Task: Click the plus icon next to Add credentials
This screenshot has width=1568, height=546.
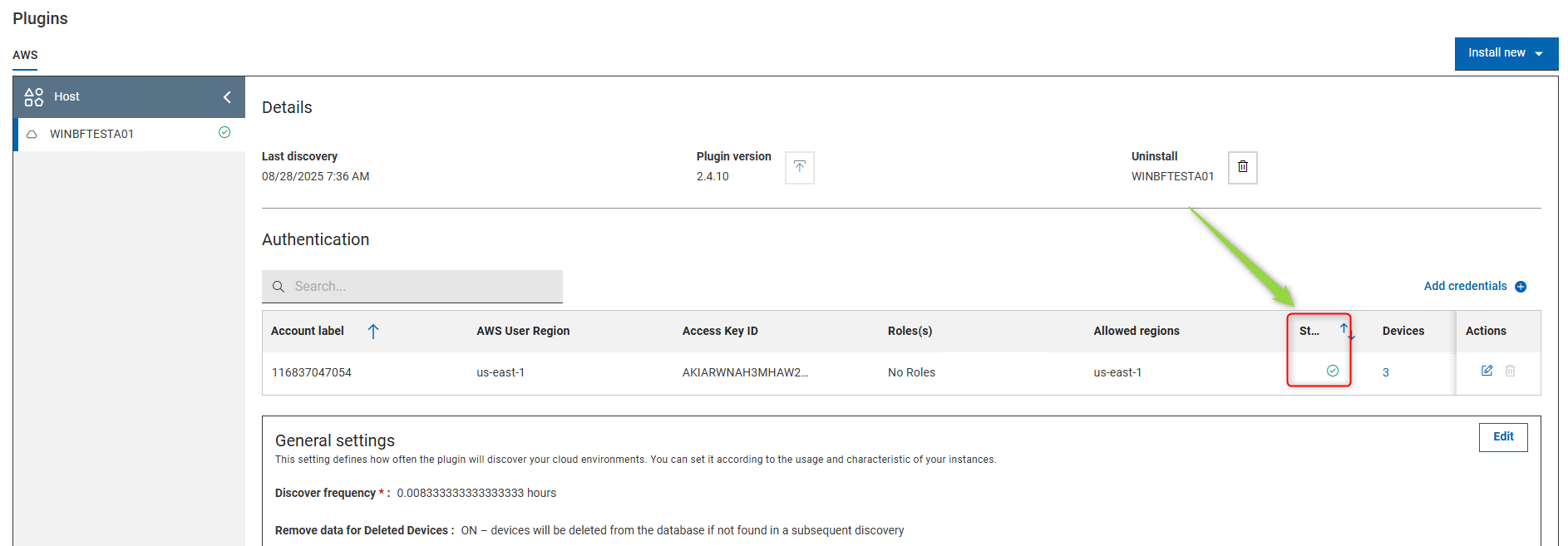Action: point(1521,287)
